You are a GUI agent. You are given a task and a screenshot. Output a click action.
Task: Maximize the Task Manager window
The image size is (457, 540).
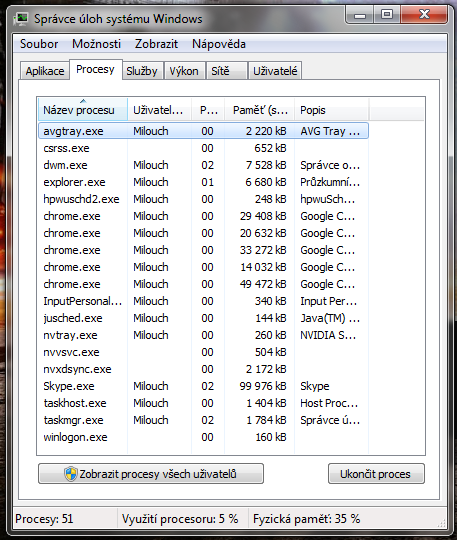tap(387, 14)
